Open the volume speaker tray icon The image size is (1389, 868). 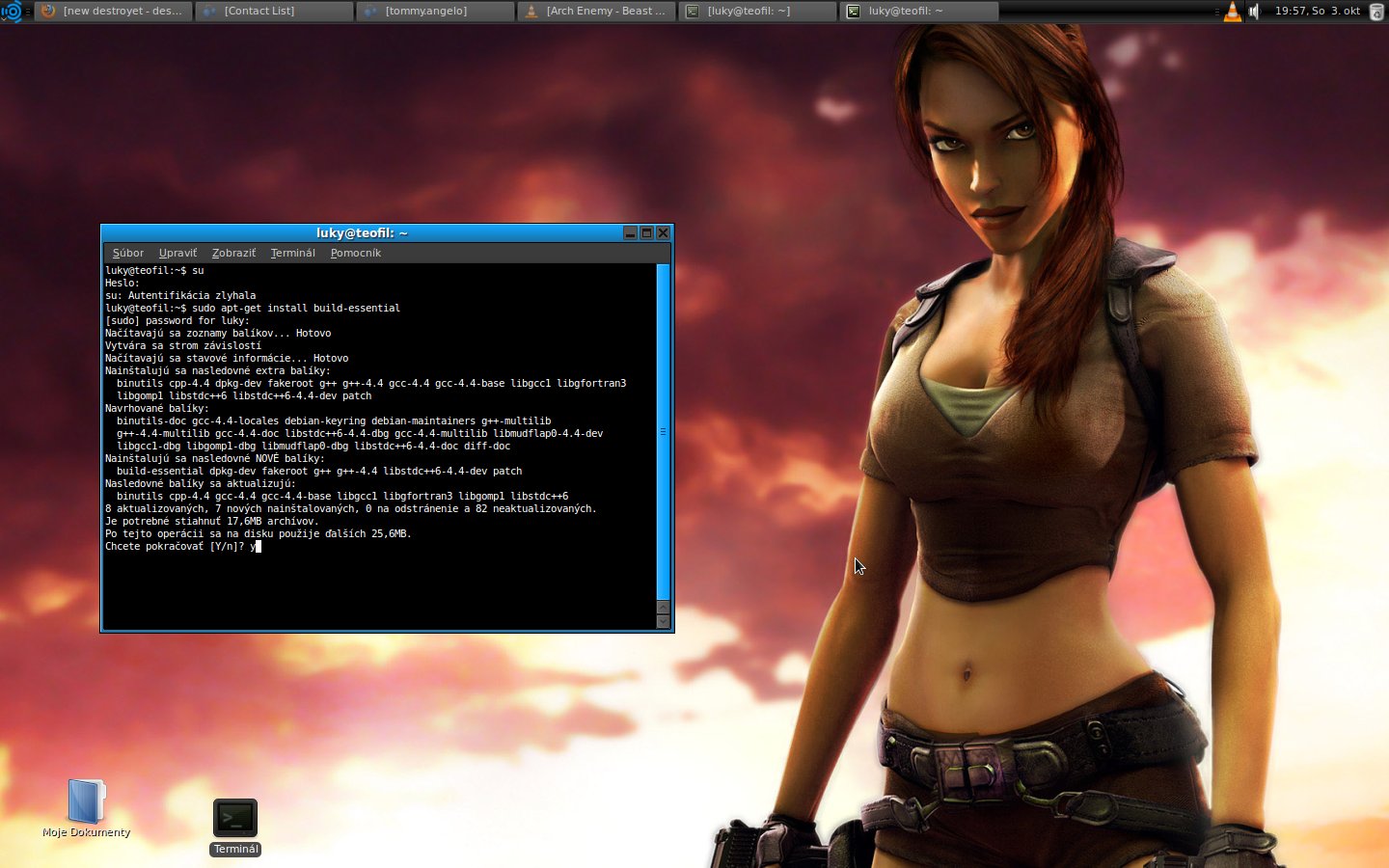pos(1254,12)
